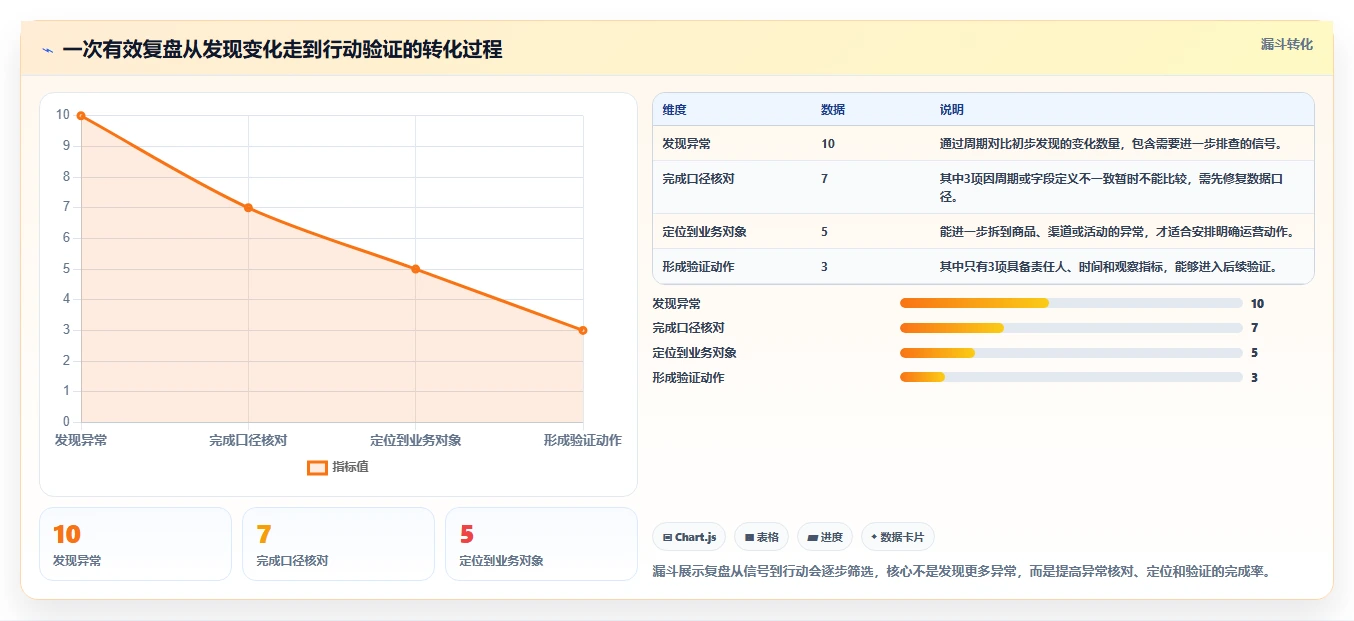This screenshot has width=1354, height=621.
Task: Click the x-axis label 形成验证动作
Action: coord(583,440)
